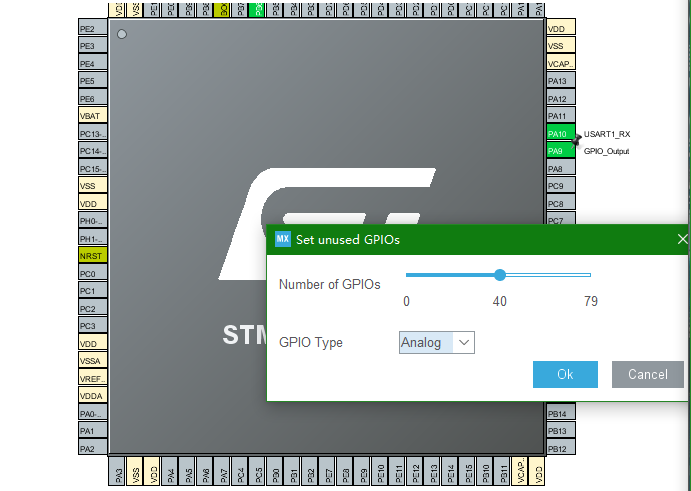
Task: Select pin PA6 on the chip
Action: pos(204,471)
